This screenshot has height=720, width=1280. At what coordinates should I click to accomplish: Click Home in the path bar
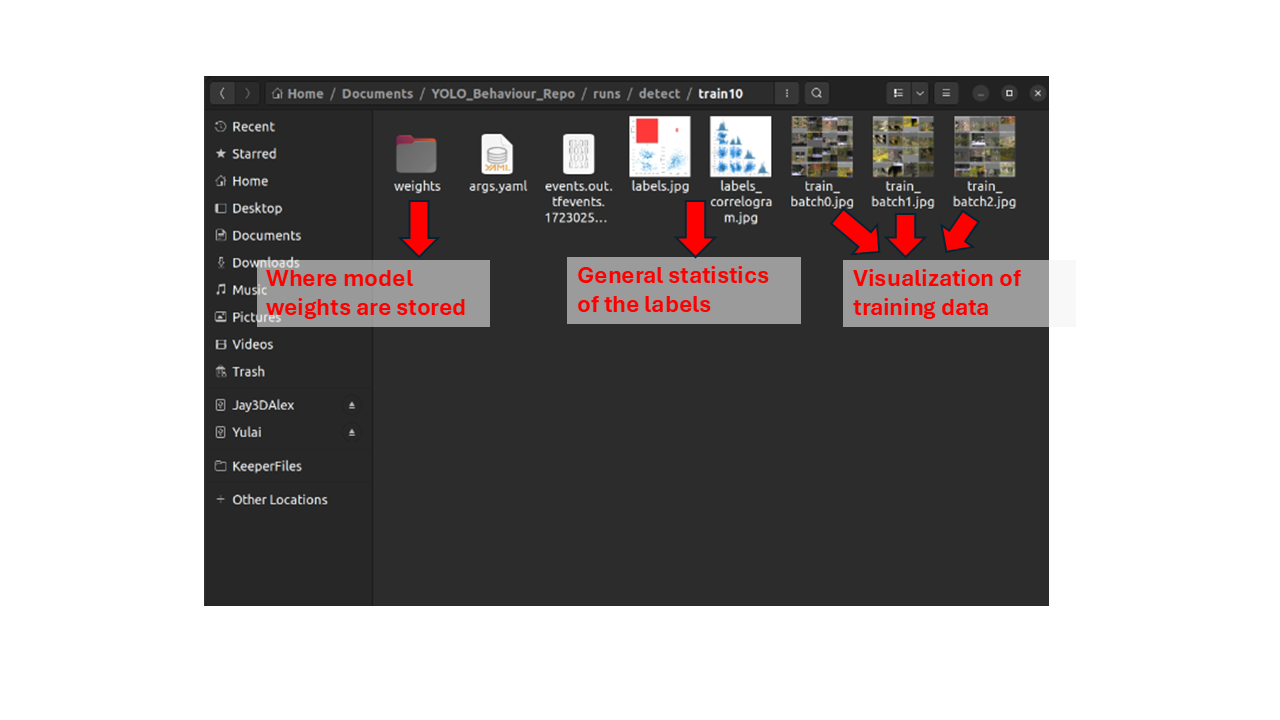(x=305, y=94)
